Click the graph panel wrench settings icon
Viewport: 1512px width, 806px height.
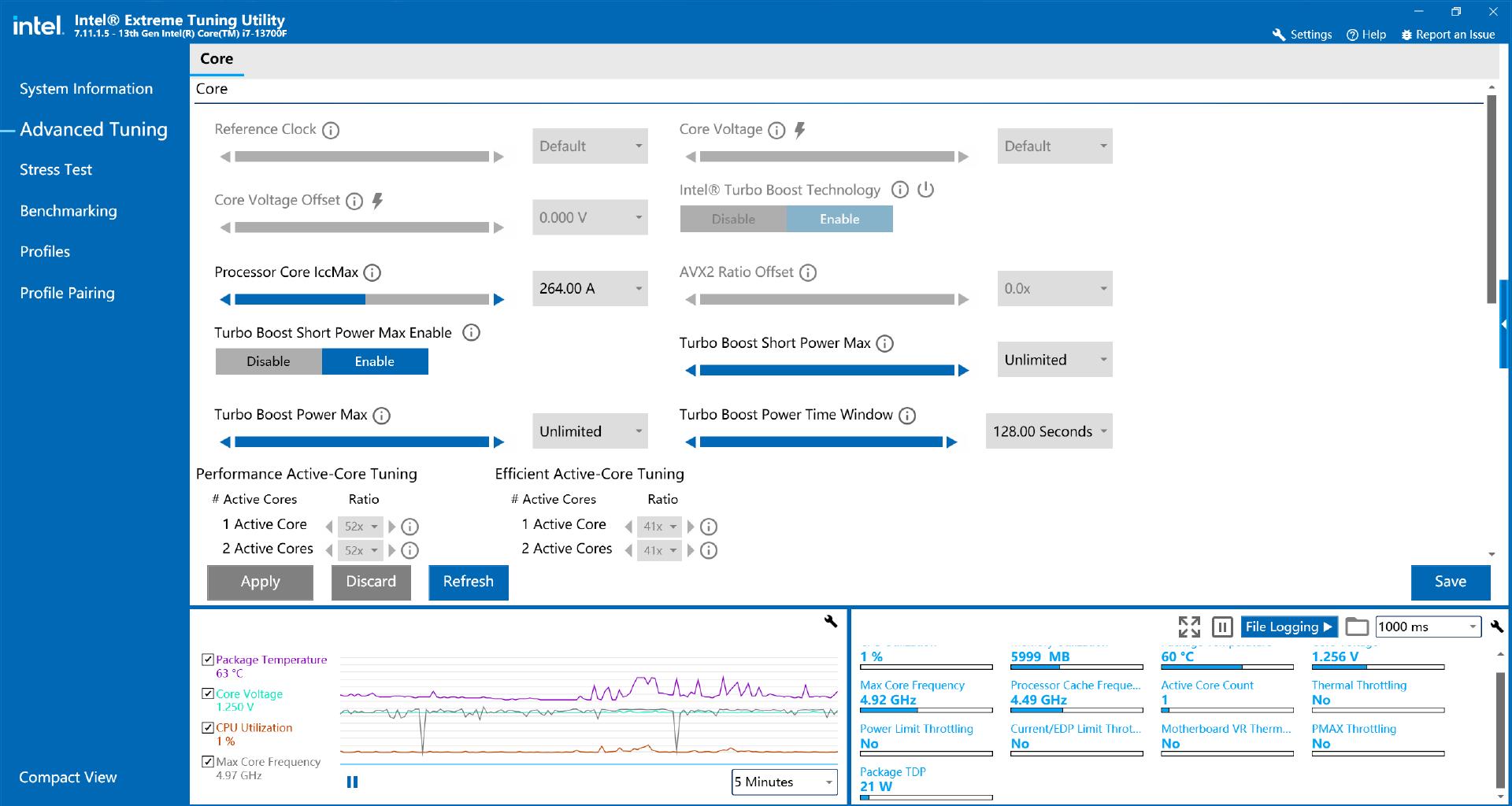(831, 622)
